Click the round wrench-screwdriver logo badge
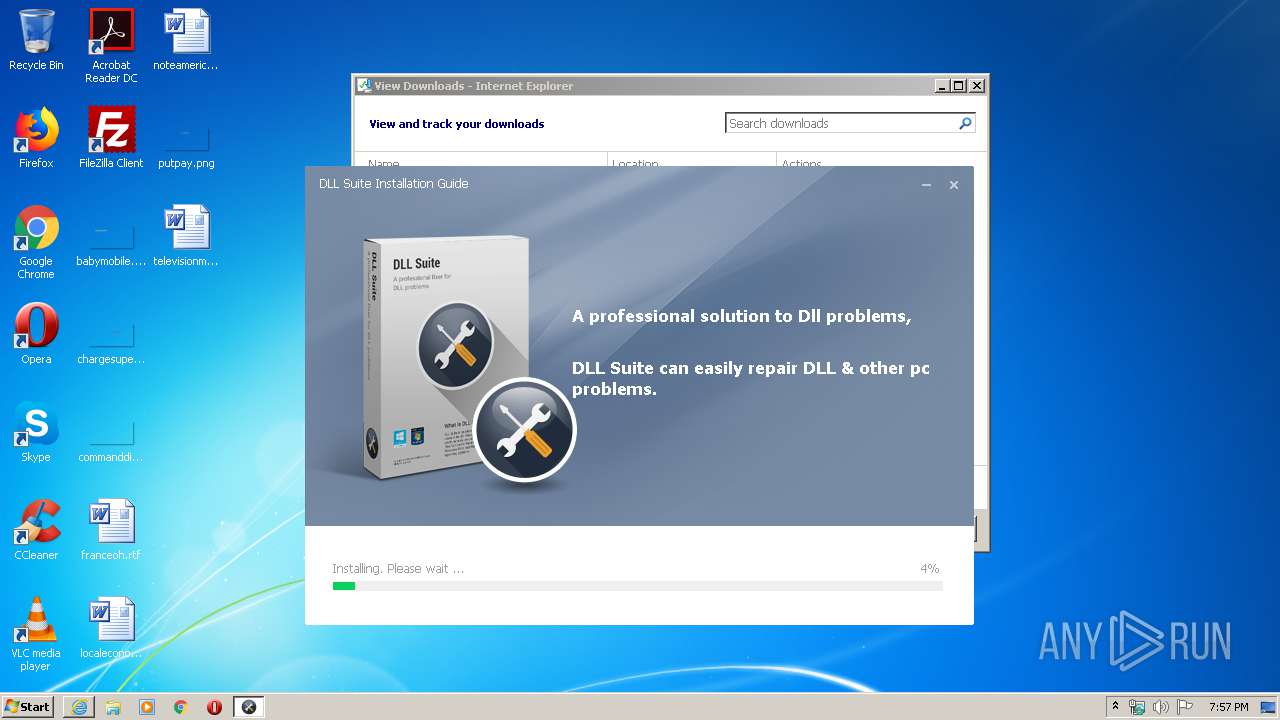 tap(524, 430)
